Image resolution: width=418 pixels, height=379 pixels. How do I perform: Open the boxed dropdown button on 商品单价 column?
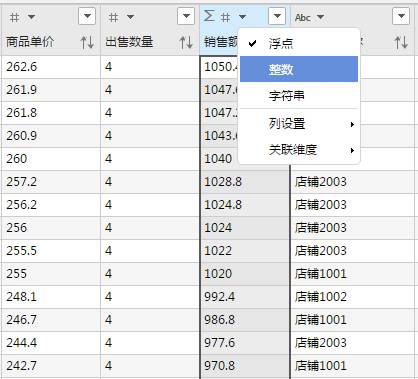click(87, 16)
